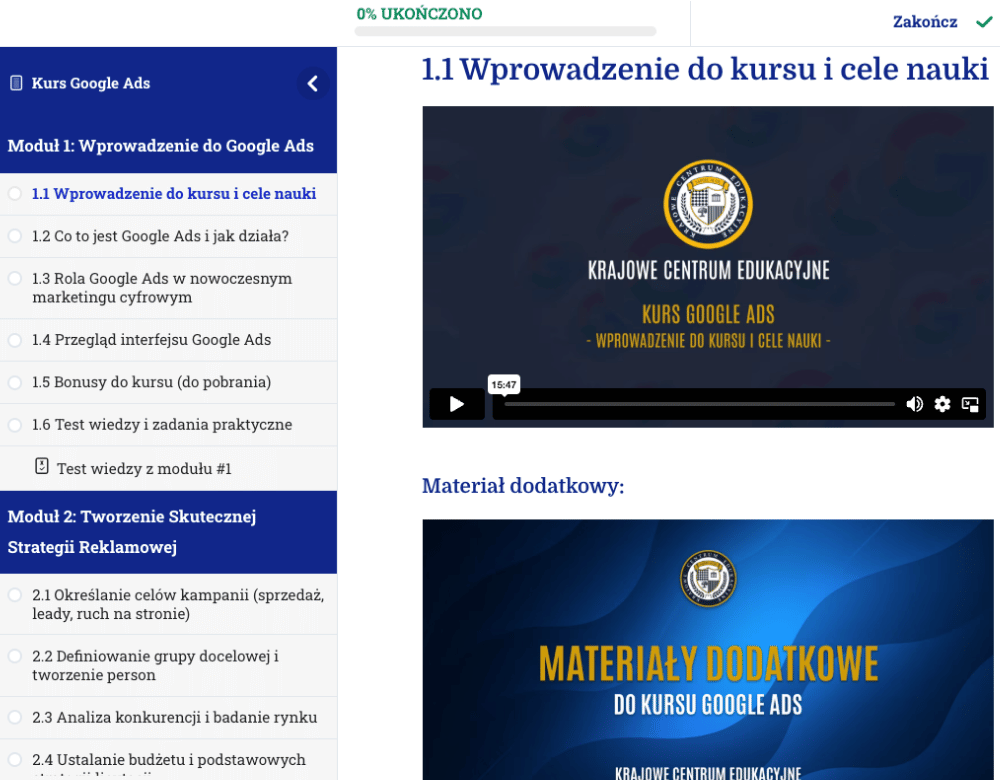
Task: Mute the video with the volume icon
Action: coord(914,404)
